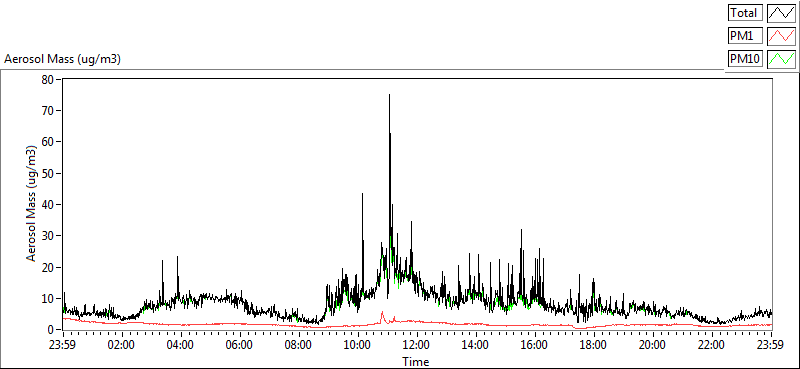This screenshot has width=800, height=369.
Task: Click the 10:00 time axis label
Action: coord(358,345)
